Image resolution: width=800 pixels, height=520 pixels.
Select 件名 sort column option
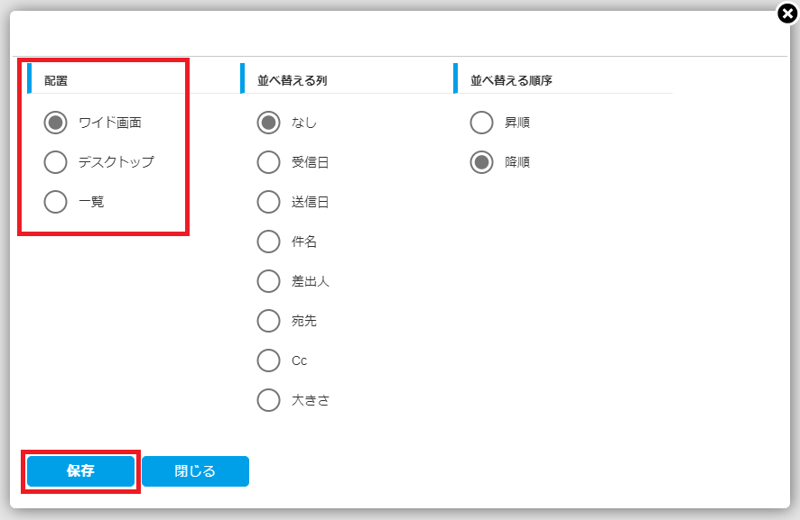[x=268, y=242]
